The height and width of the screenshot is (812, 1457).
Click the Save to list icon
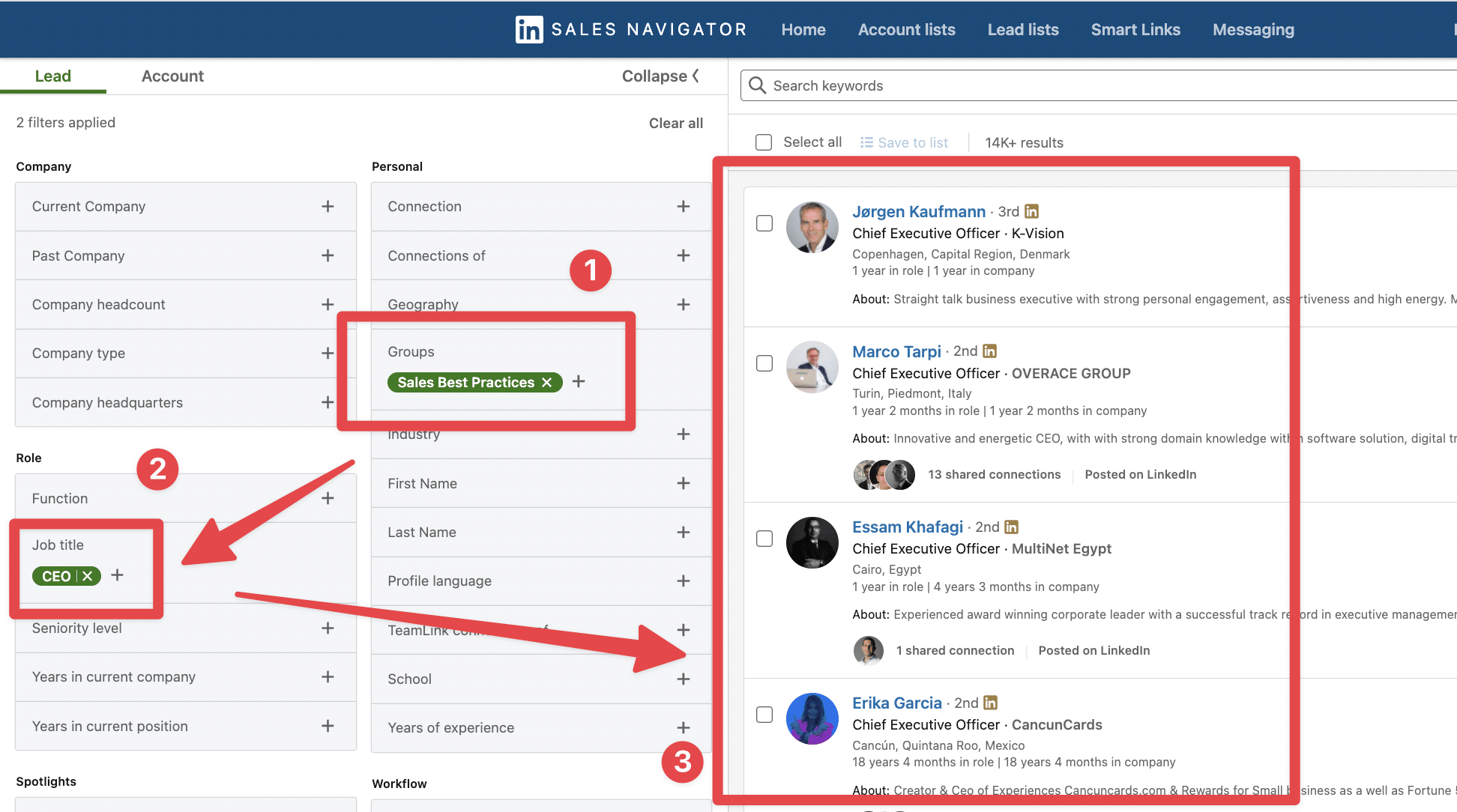point(866,142)
